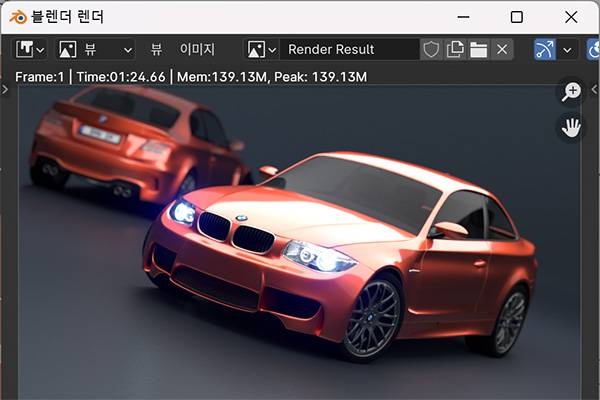Expand the 뷰 view mode dropdown
The width and height of the screenshot is (600, 400).
point(95,49)
